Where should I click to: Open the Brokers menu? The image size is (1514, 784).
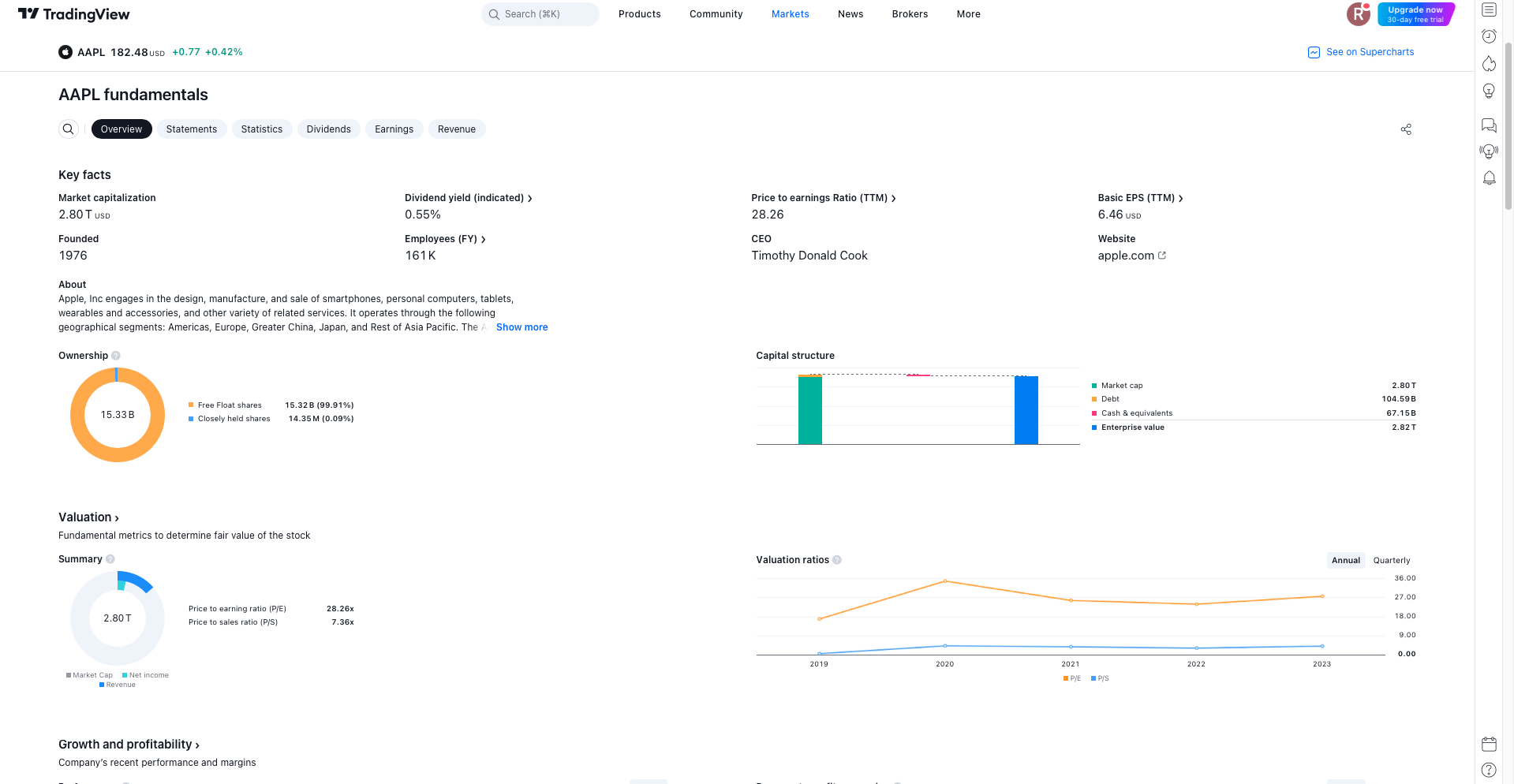tap(910, 14)
